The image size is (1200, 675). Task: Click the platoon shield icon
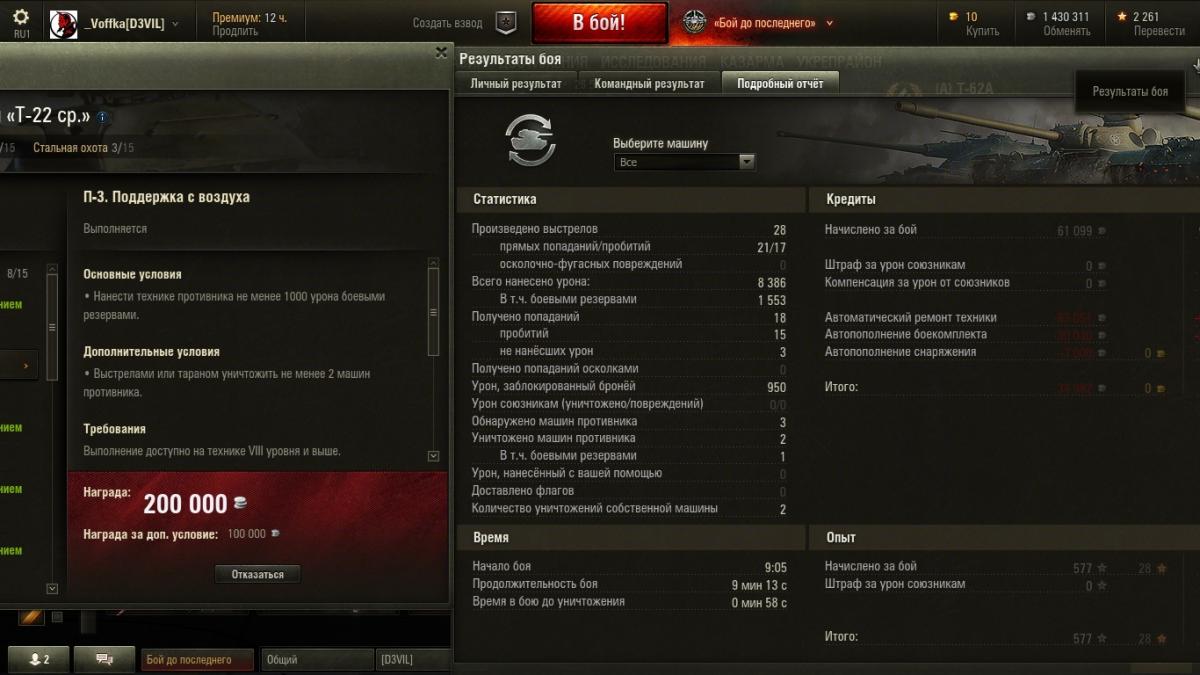(506, 22)
